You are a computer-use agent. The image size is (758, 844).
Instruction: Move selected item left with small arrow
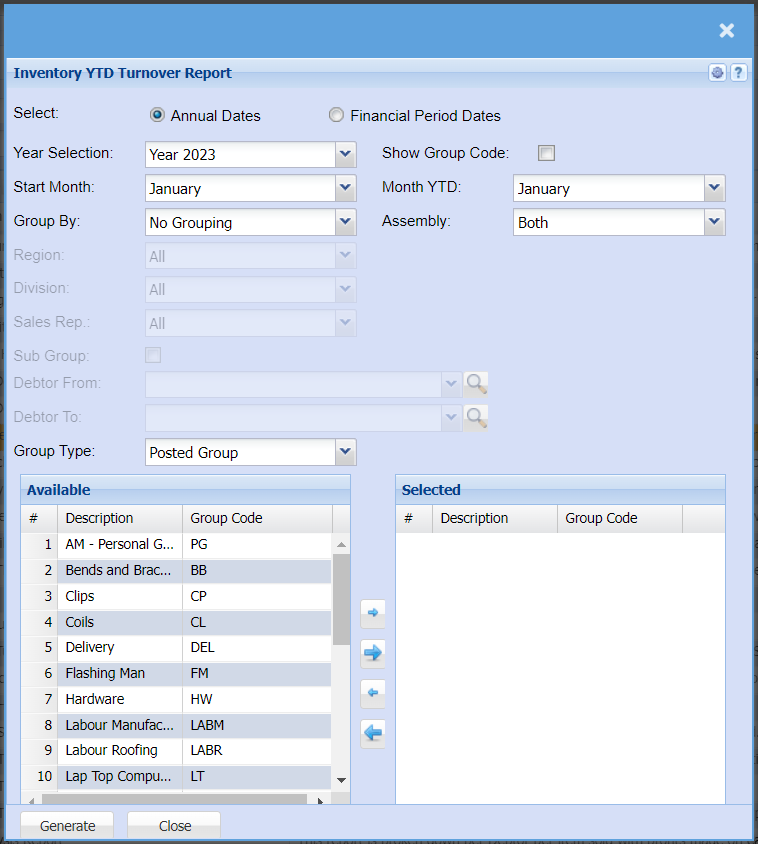[x=373, y=693]
